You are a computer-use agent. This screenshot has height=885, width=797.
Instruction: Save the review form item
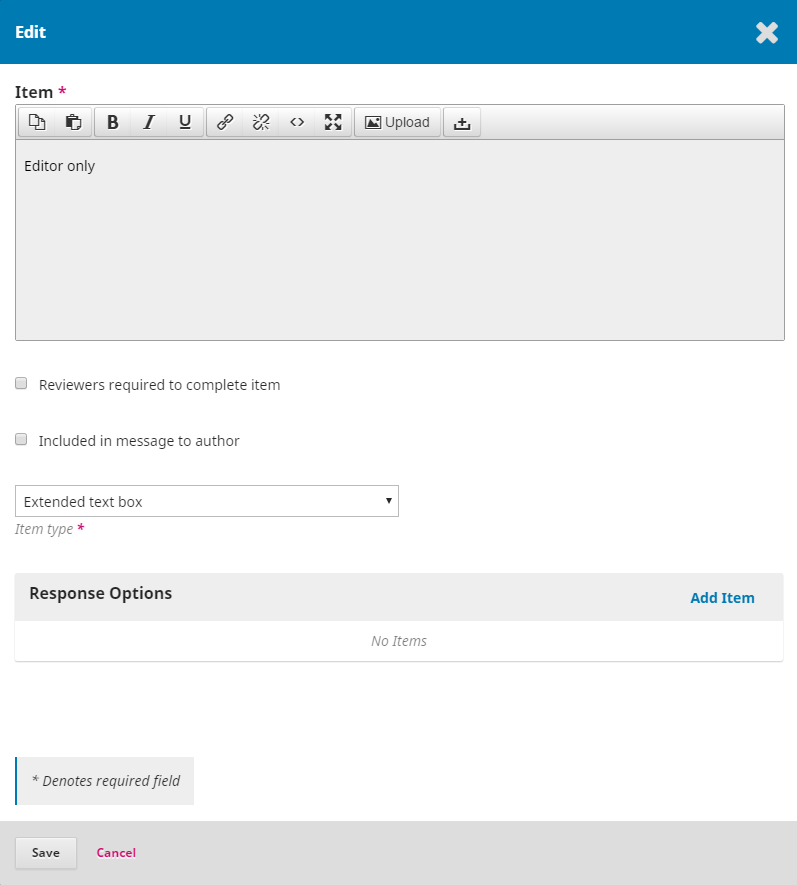tap(46, 853)
